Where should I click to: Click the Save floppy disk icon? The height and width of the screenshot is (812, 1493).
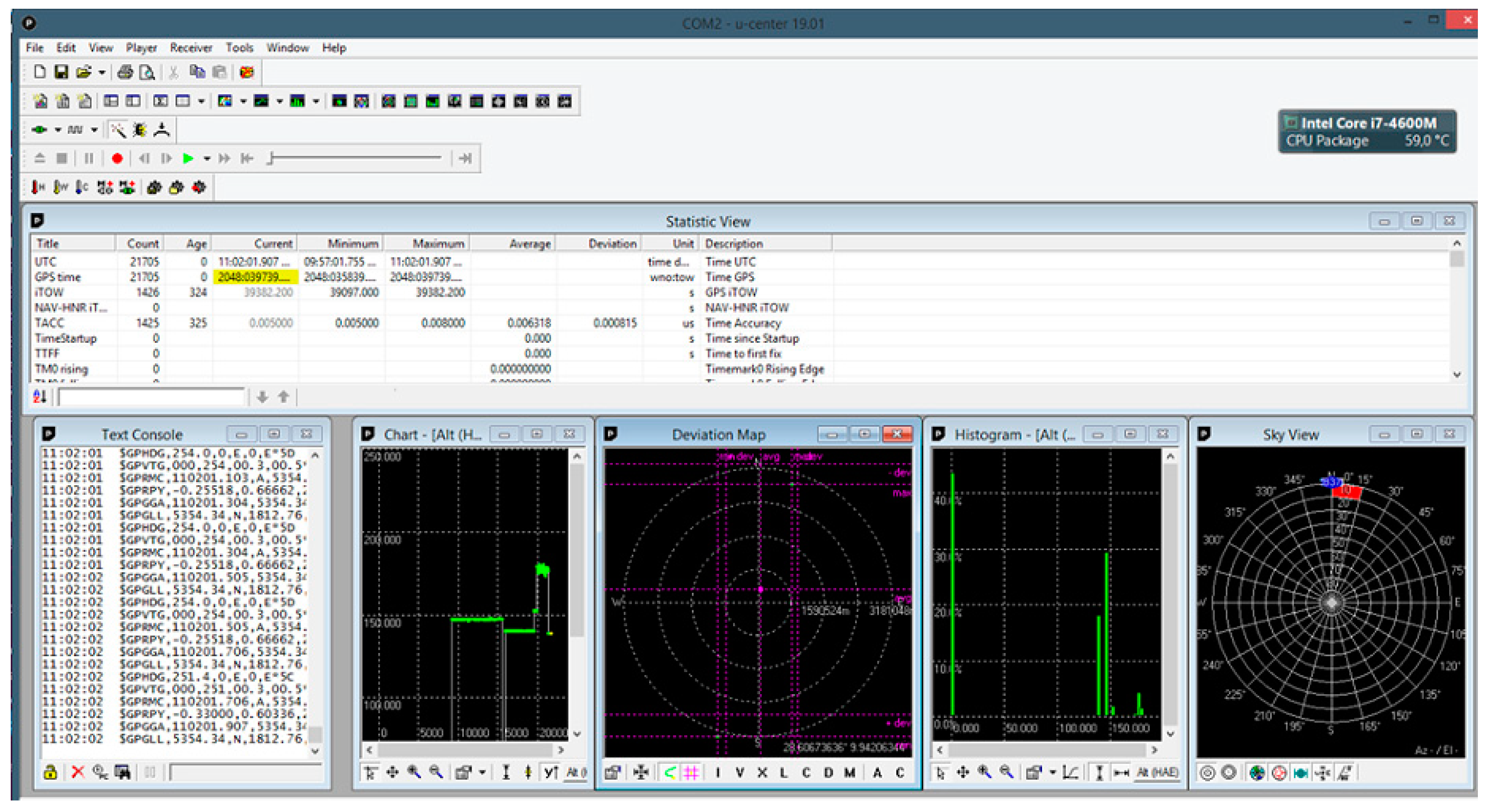[x=61, y=72]
